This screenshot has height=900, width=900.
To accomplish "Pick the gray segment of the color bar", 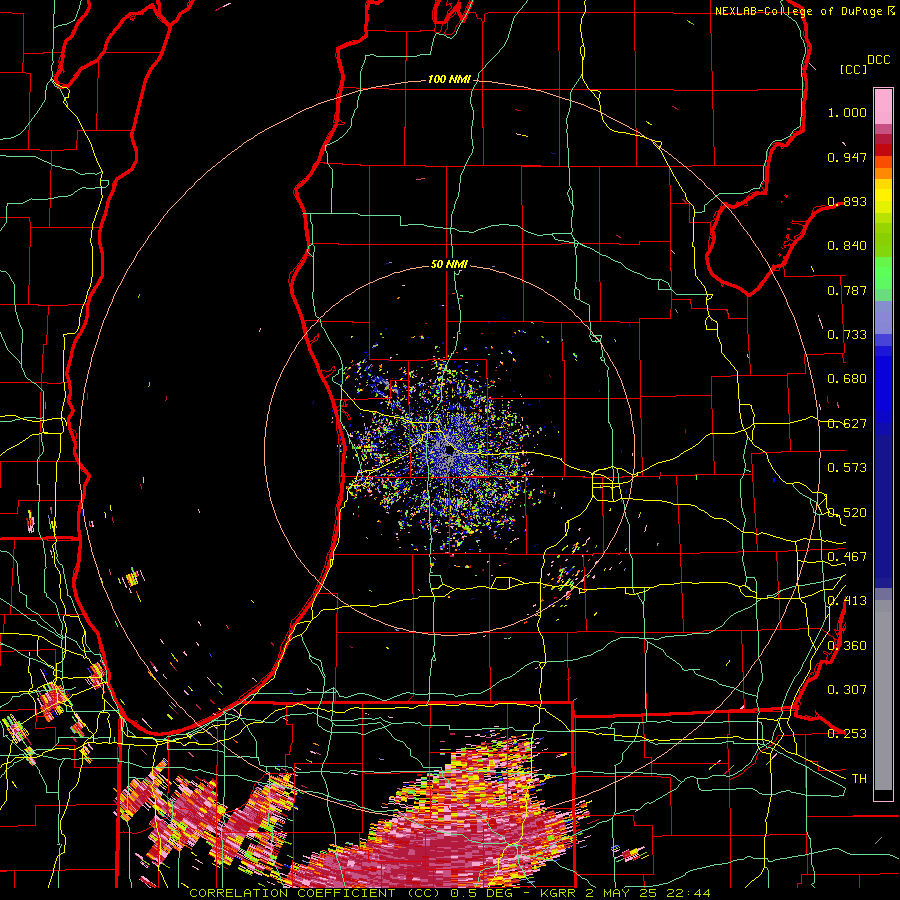I will click(x=883, y=695).
